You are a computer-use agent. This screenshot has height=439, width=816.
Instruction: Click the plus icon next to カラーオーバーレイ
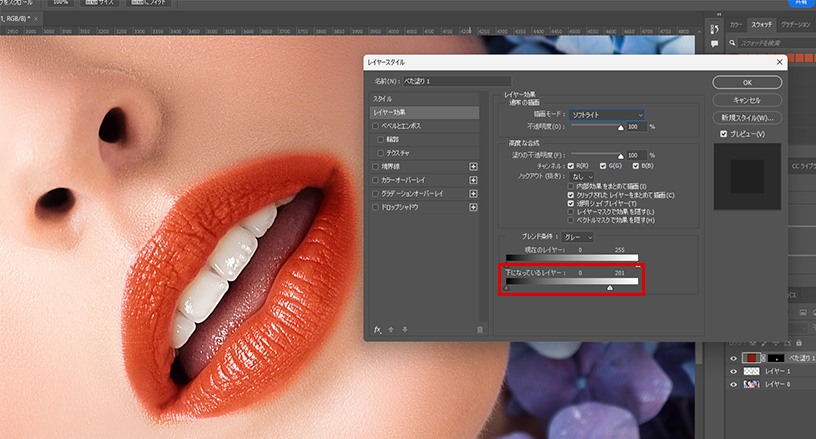473,179
